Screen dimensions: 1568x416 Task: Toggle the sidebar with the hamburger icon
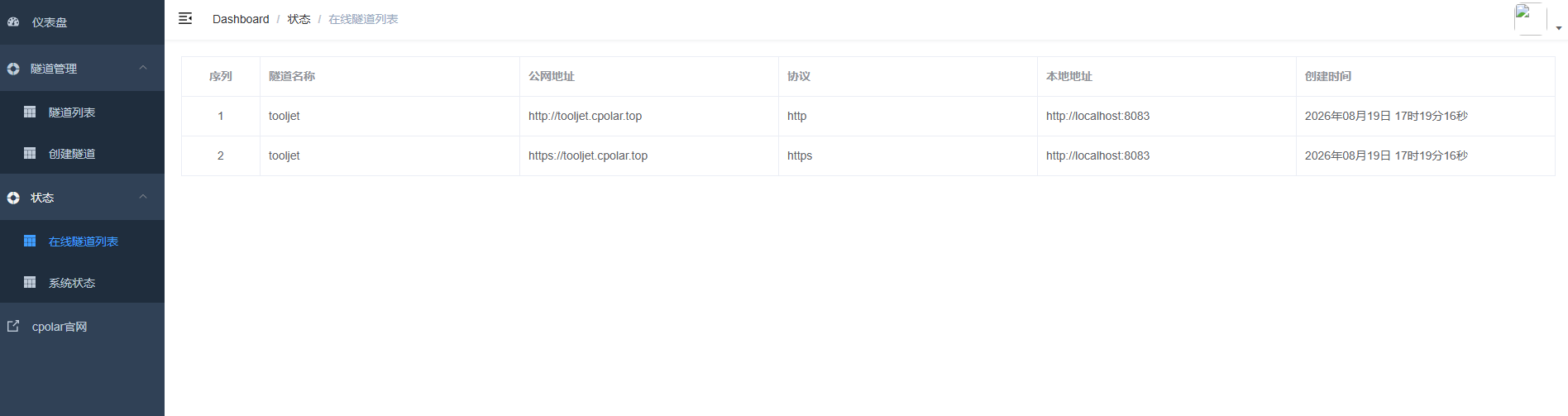click(185, 18)
